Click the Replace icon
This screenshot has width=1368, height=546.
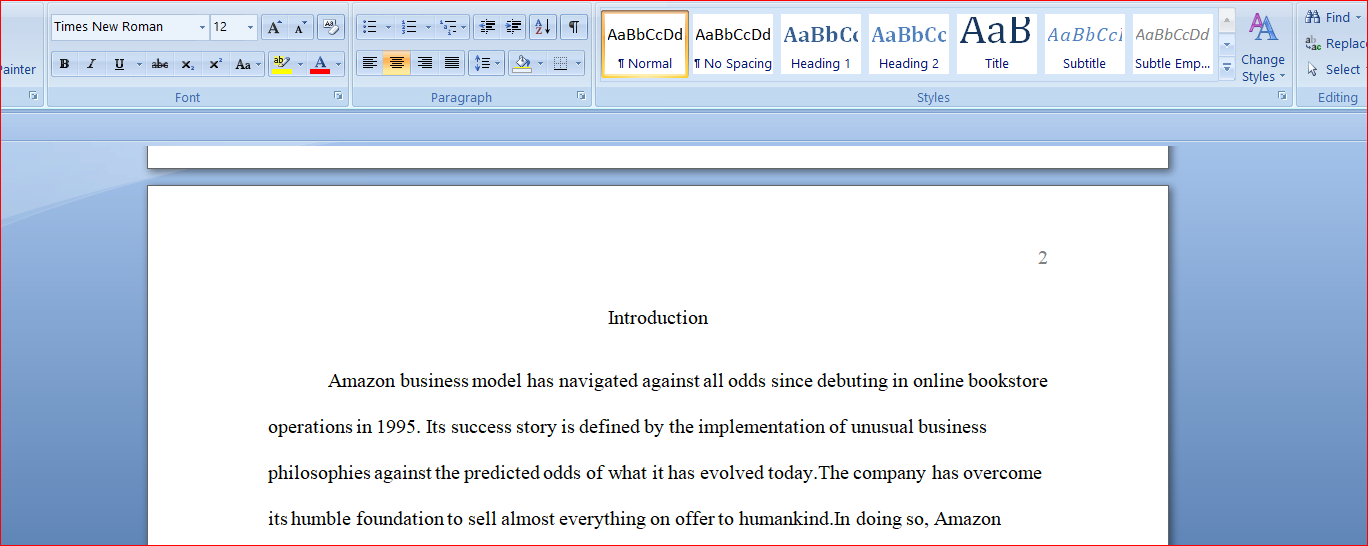pyautogui.click(x=1313, y=43)
